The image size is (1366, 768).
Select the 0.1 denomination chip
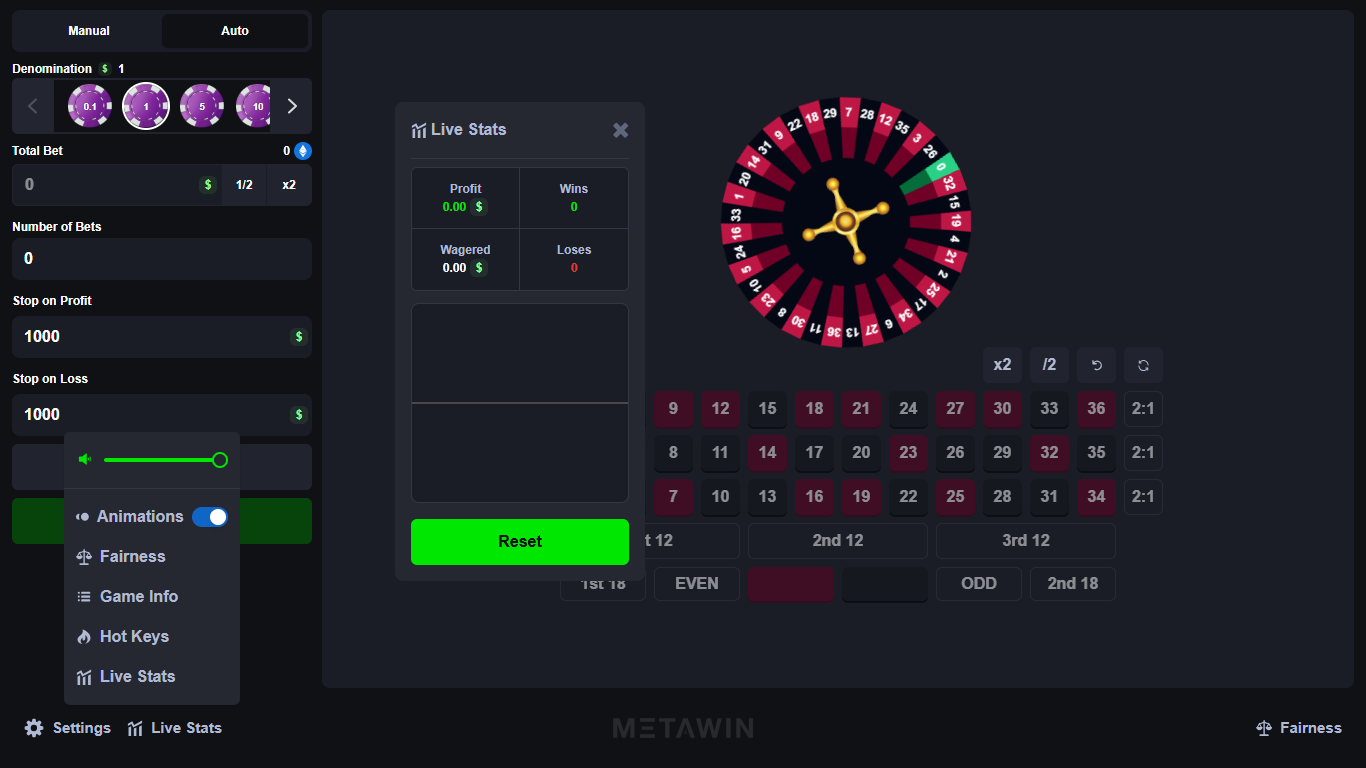coord(90,106)
